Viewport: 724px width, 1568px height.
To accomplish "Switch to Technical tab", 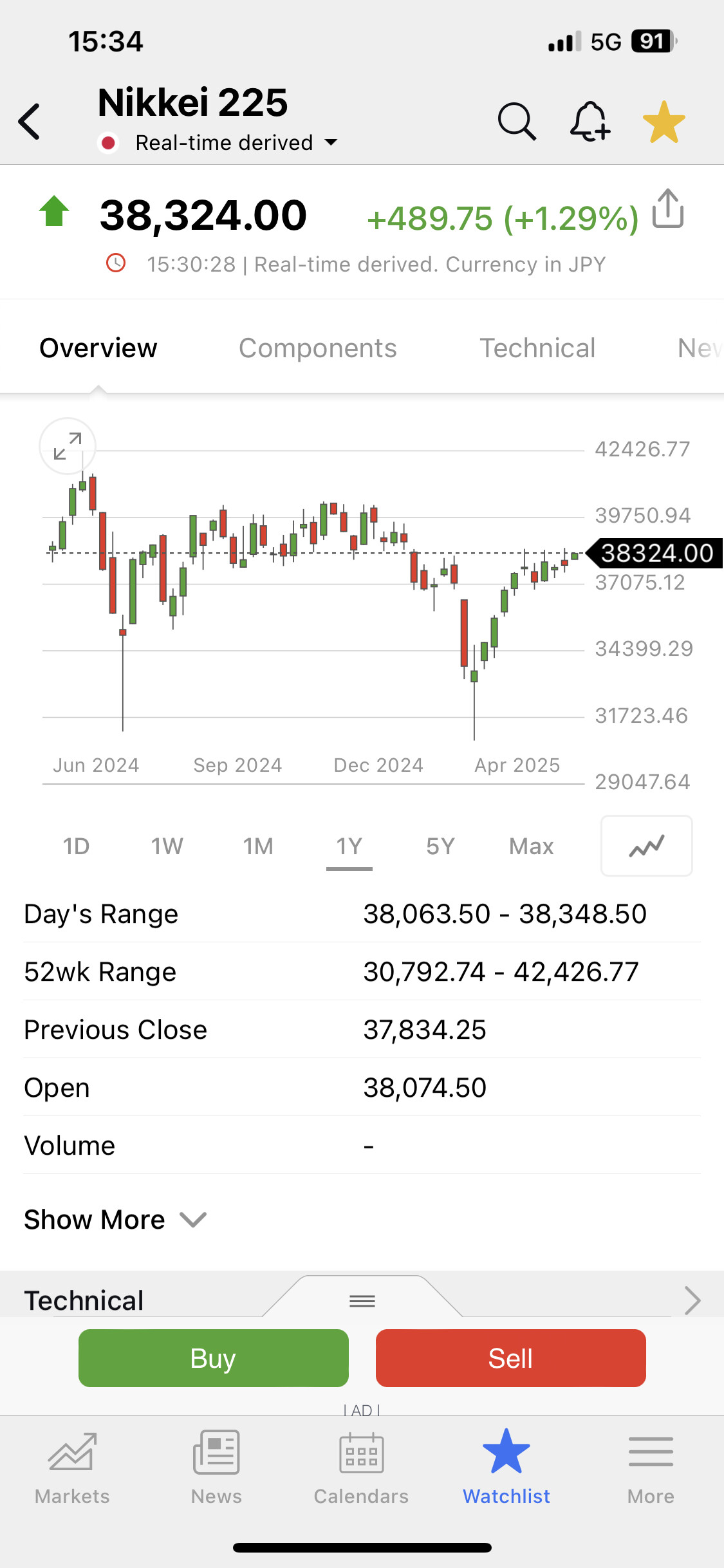I will [537, 348].
